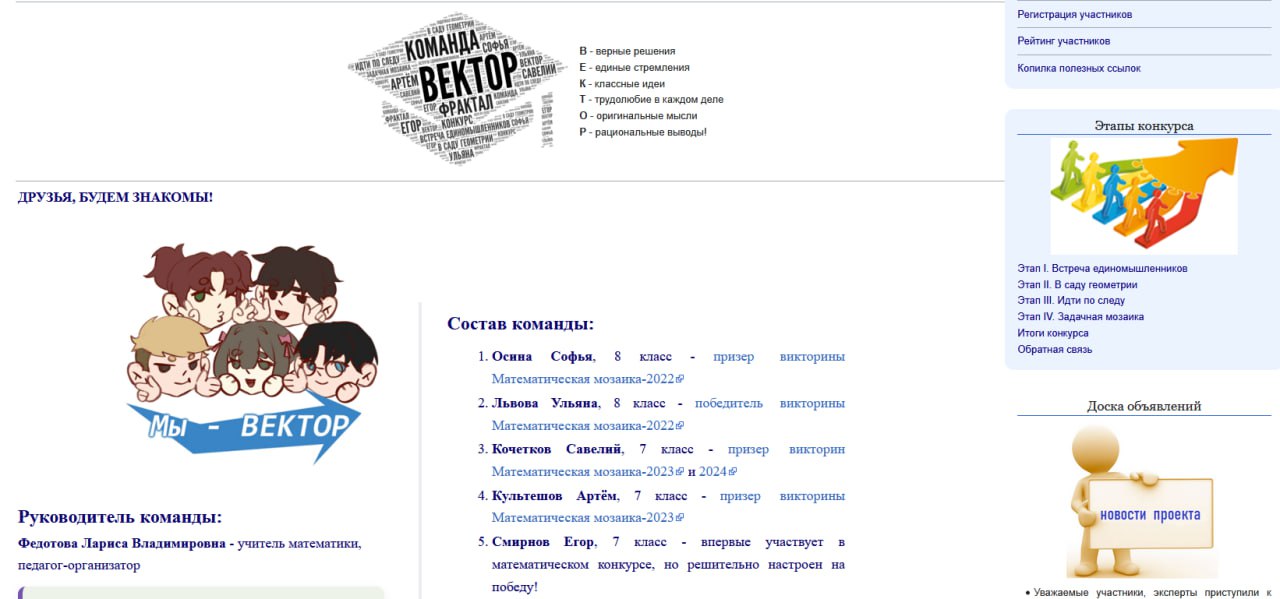Click external-link icon in Осина Софья's entry

(680, 380)
